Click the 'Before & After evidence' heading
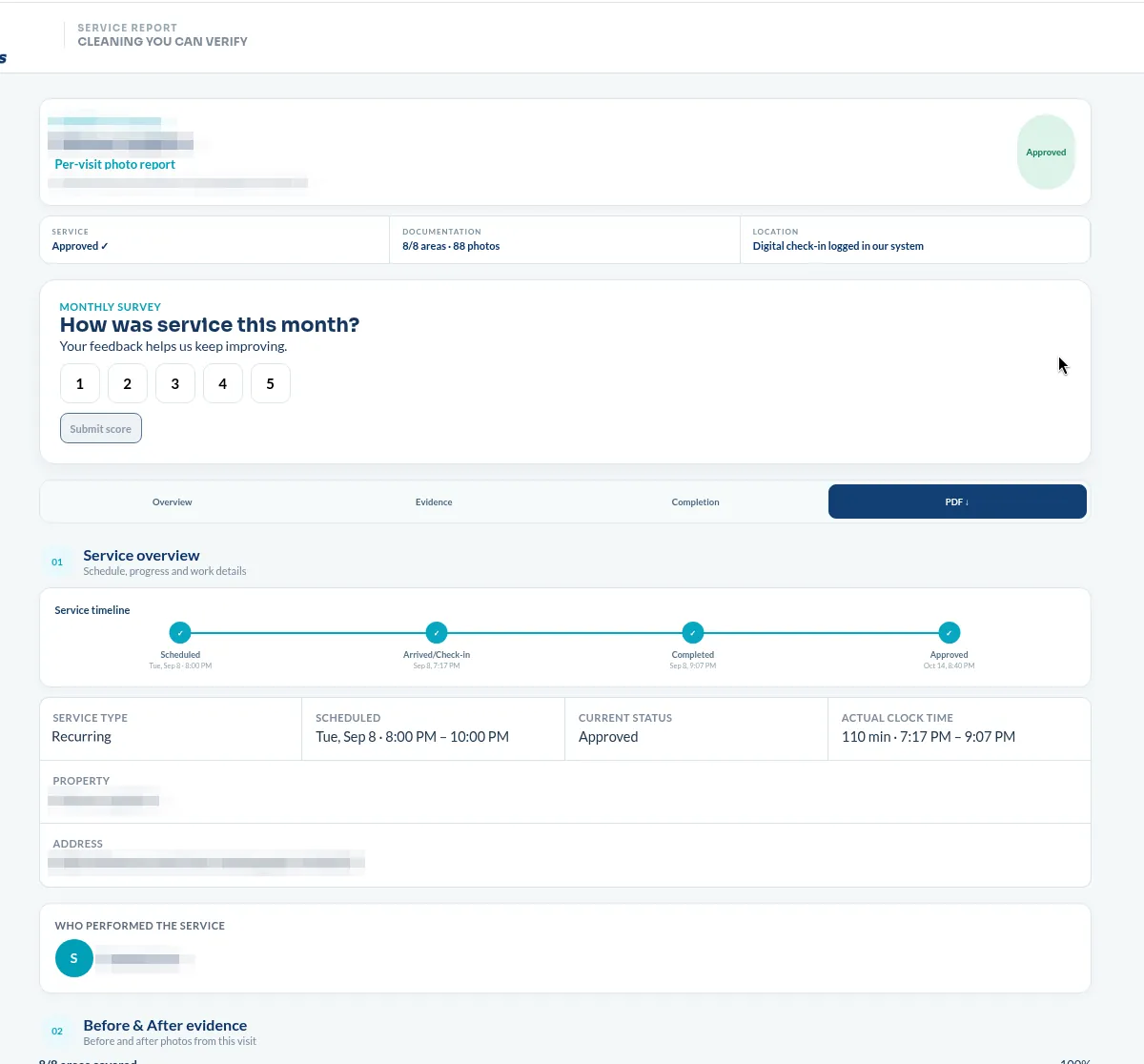The width and height of the screenshot is (1144, 1064). tap(165, 1025)
